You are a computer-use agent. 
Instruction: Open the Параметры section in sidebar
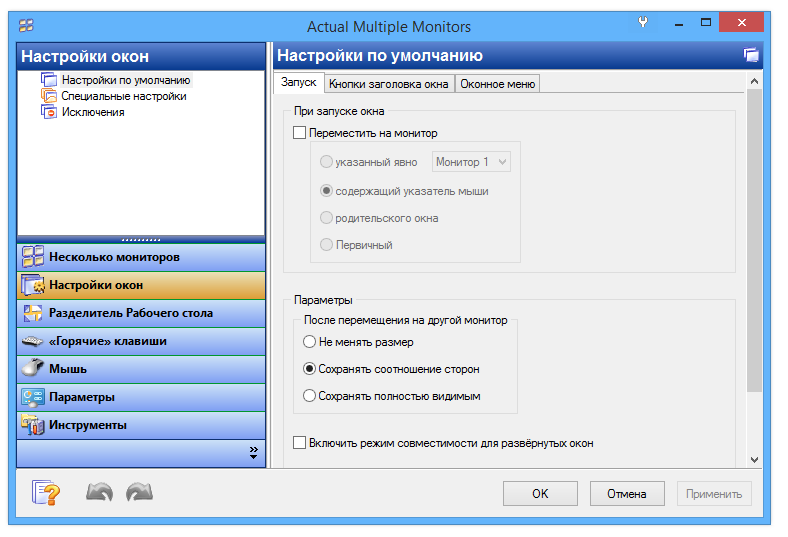pyautogui.click(x=141, y=397)
